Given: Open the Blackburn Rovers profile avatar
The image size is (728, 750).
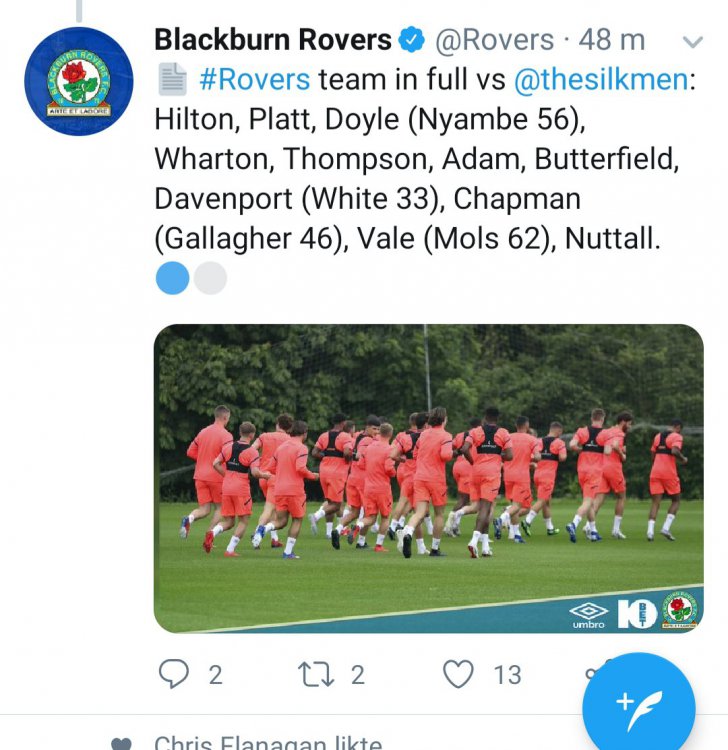Looking at the screenshot, I should pyautogui.click(x=78, y=81).
